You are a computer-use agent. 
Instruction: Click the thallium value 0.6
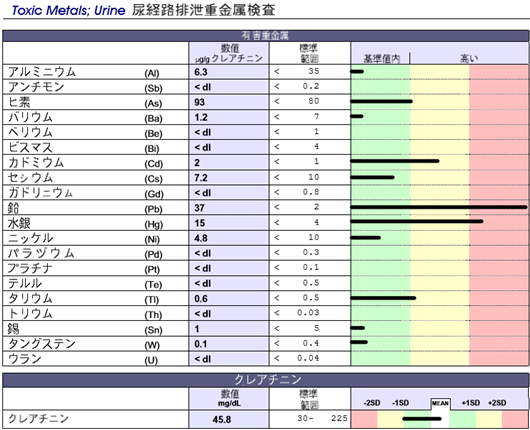click(201, 299)
